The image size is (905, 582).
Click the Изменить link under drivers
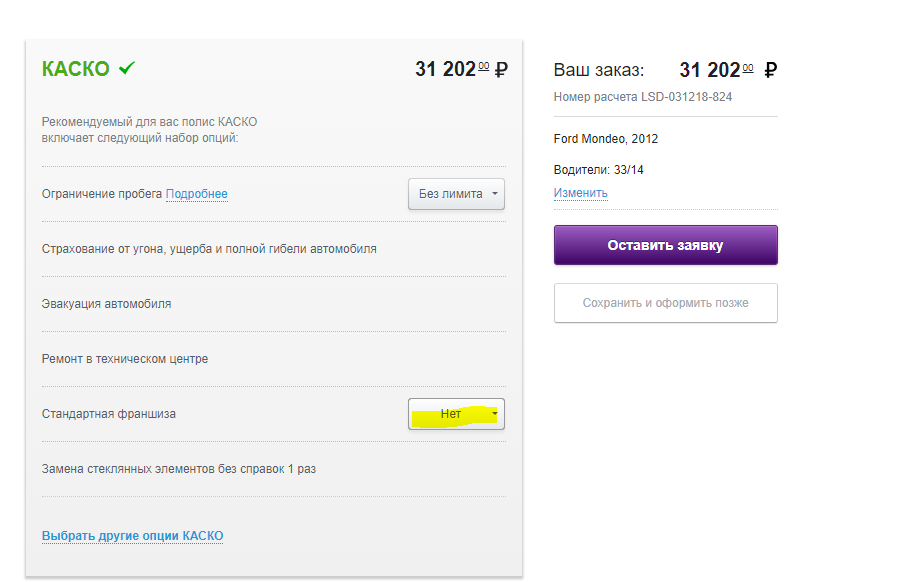(x=580, y=193)
